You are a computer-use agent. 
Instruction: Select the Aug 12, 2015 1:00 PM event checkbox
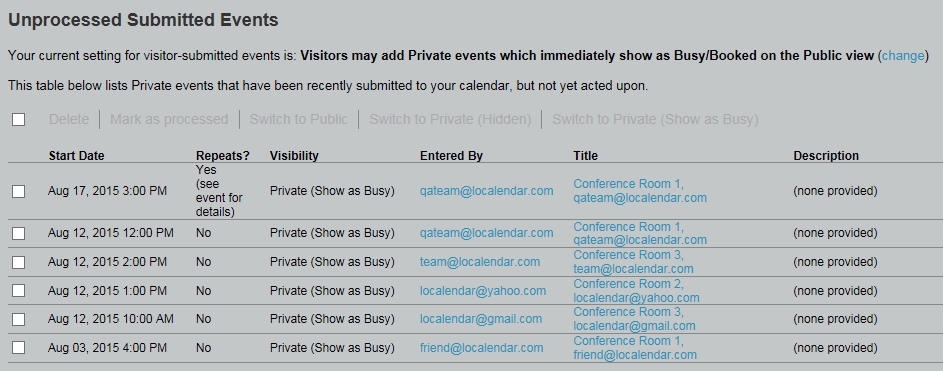click(x=19, y=291)
